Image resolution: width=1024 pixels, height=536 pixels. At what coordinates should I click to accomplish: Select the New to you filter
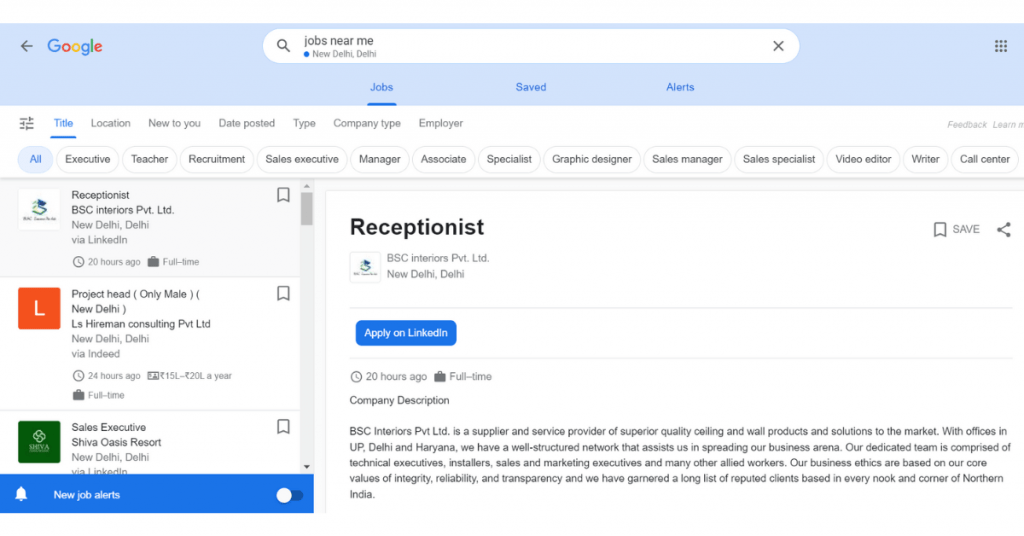coord(174,123)
